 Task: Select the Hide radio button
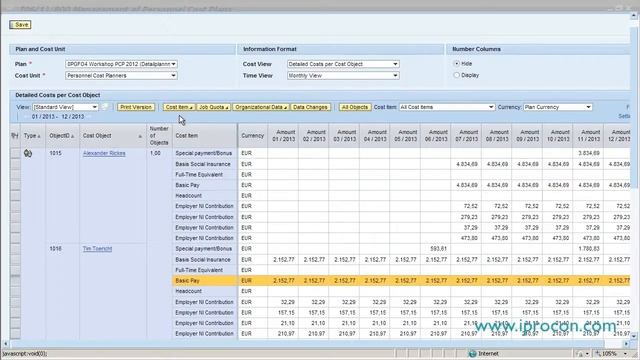[x=457, y=64]
